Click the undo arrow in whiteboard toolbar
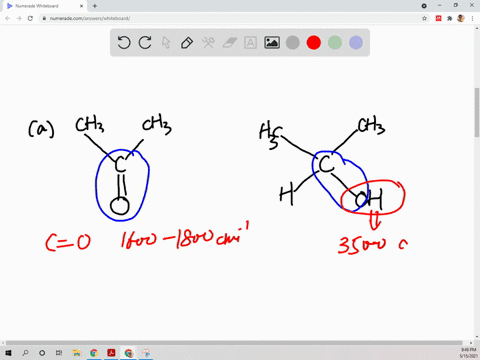480x360 pixels. pos(124,43)
